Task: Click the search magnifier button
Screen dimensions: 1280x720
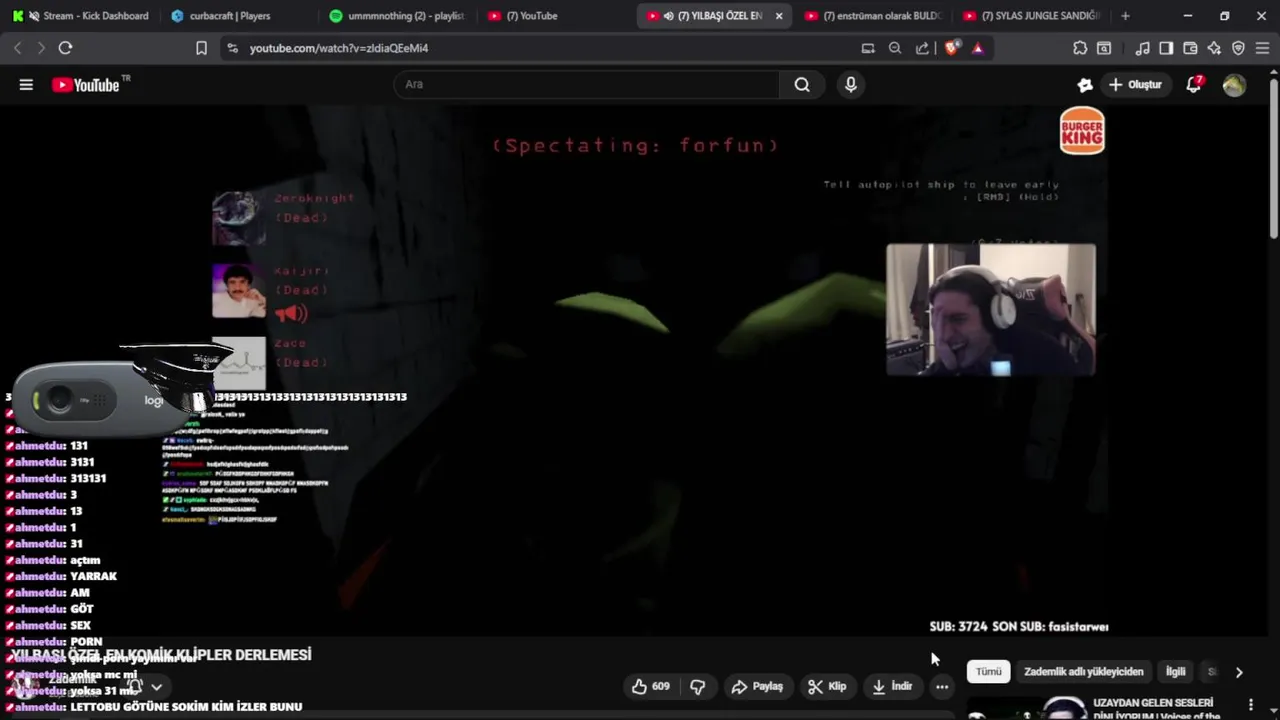Action: pyautogui.click(x=802, y=85)
